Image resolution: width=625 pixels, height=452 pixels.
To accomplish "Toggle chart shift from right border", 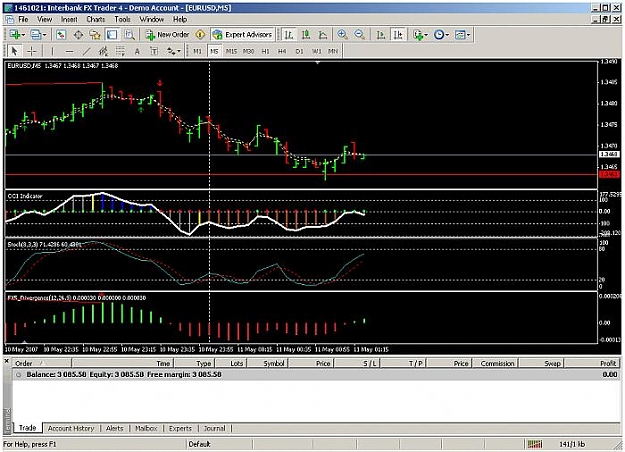I will (x=398, y=35).
